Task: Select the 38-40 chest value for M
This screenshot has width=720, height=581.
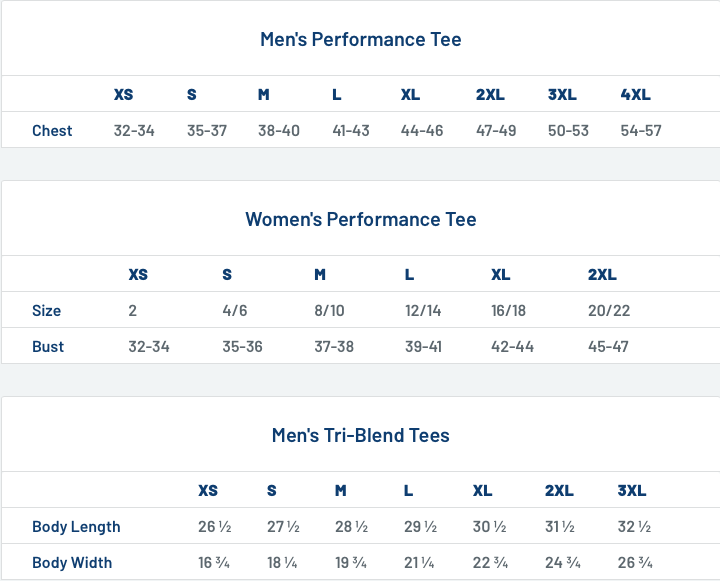Action: click(279, 131)
